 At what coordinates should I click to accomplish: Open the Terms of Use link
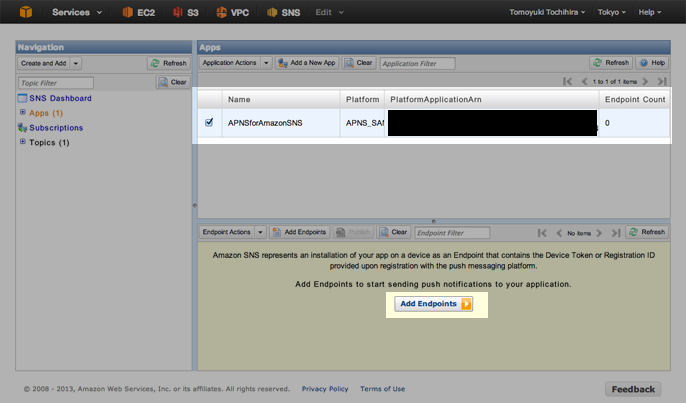(x=383, y=389)
